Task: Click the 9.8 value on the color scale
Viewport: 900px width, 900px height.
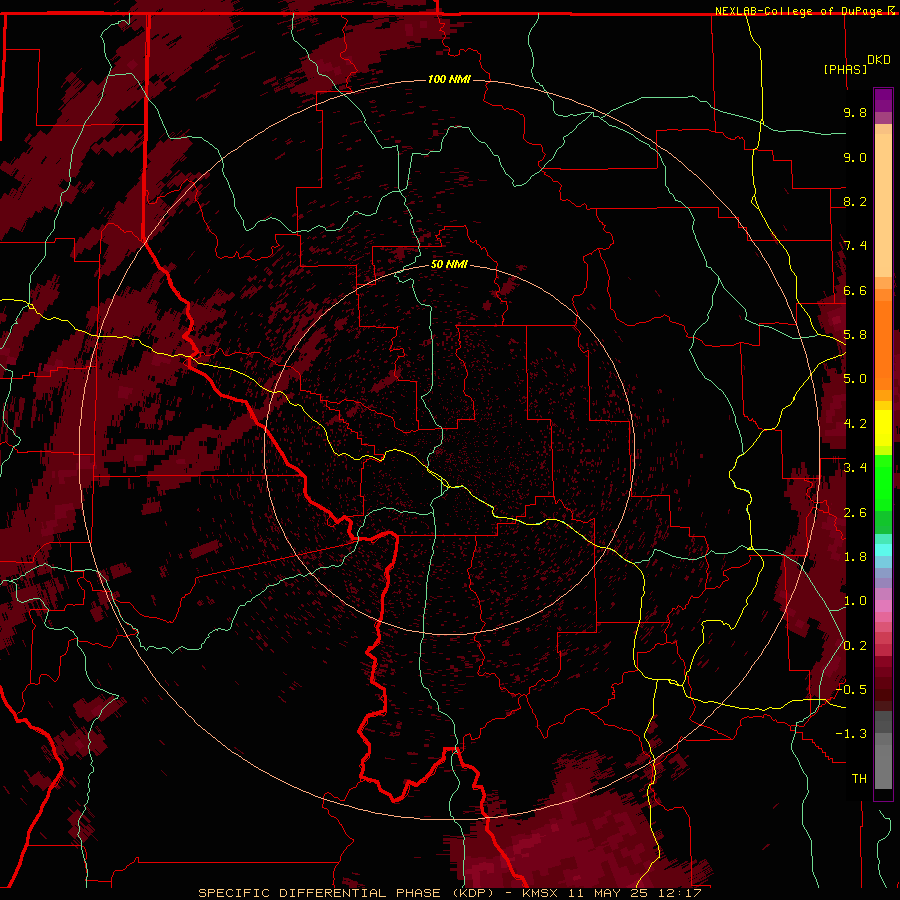Action: 855,113
